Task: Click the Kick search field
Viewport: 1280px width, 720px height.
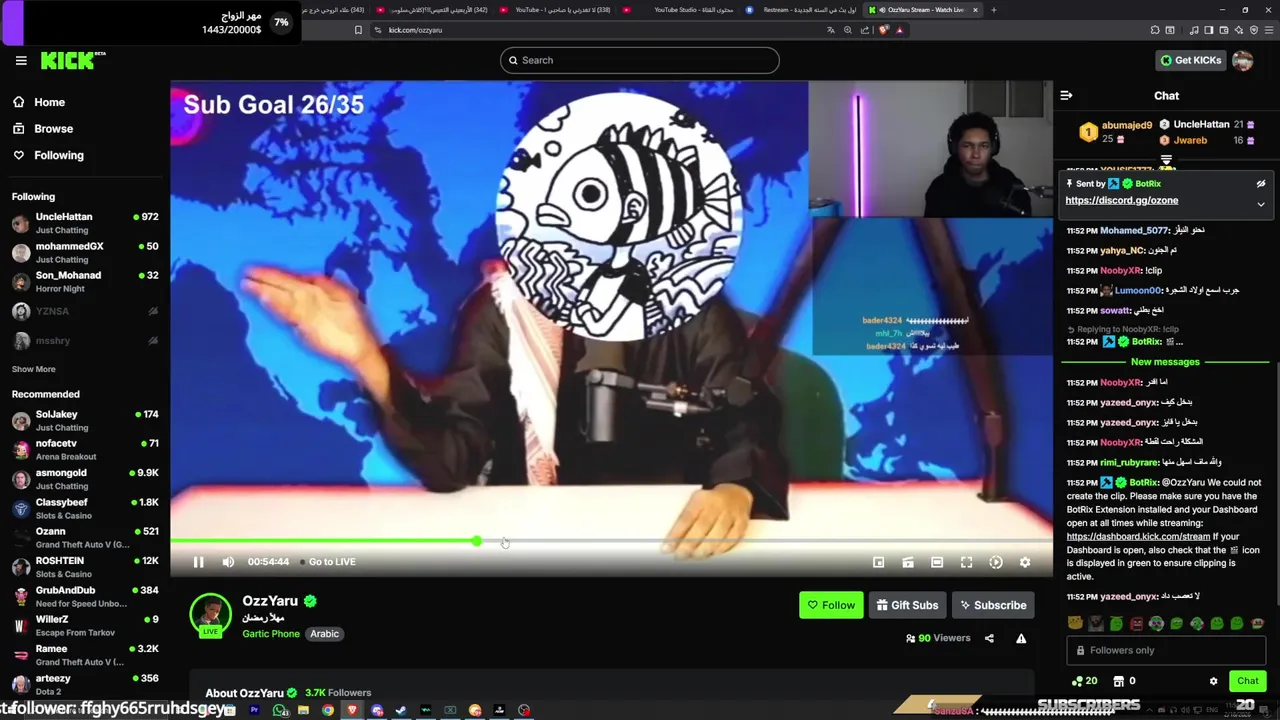Action: (639, 60)
